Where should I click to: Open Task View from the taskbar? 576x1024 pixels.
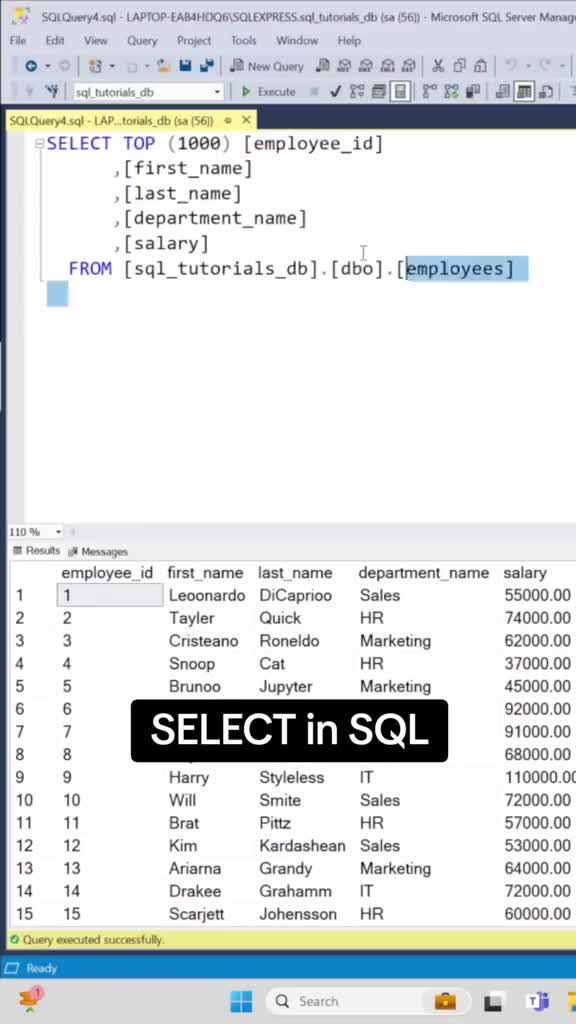pyautogui.click(x=494, y=1001)
